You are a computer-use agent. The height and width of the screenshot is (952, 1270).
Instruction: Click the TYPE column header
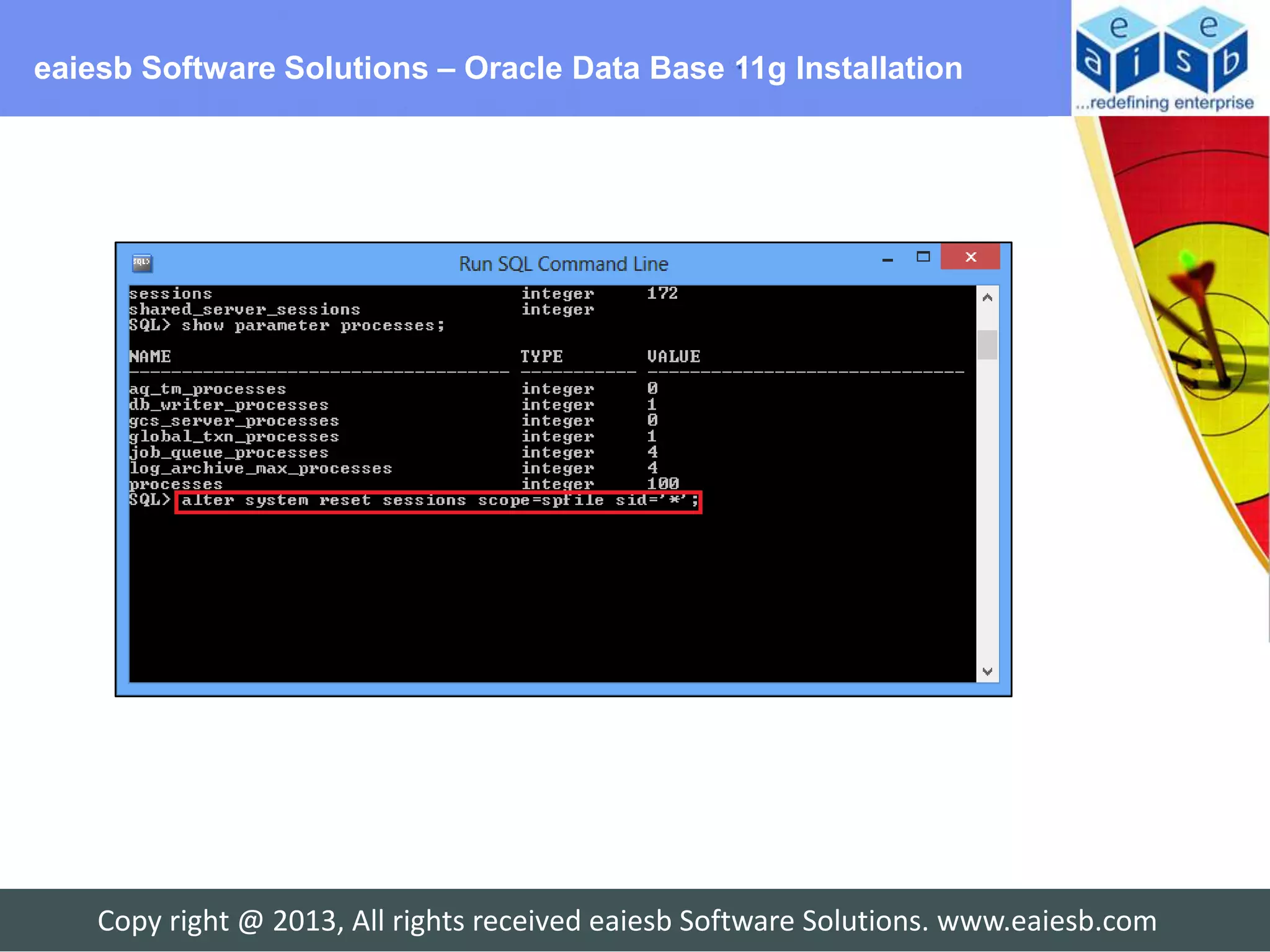pos(541,356)
